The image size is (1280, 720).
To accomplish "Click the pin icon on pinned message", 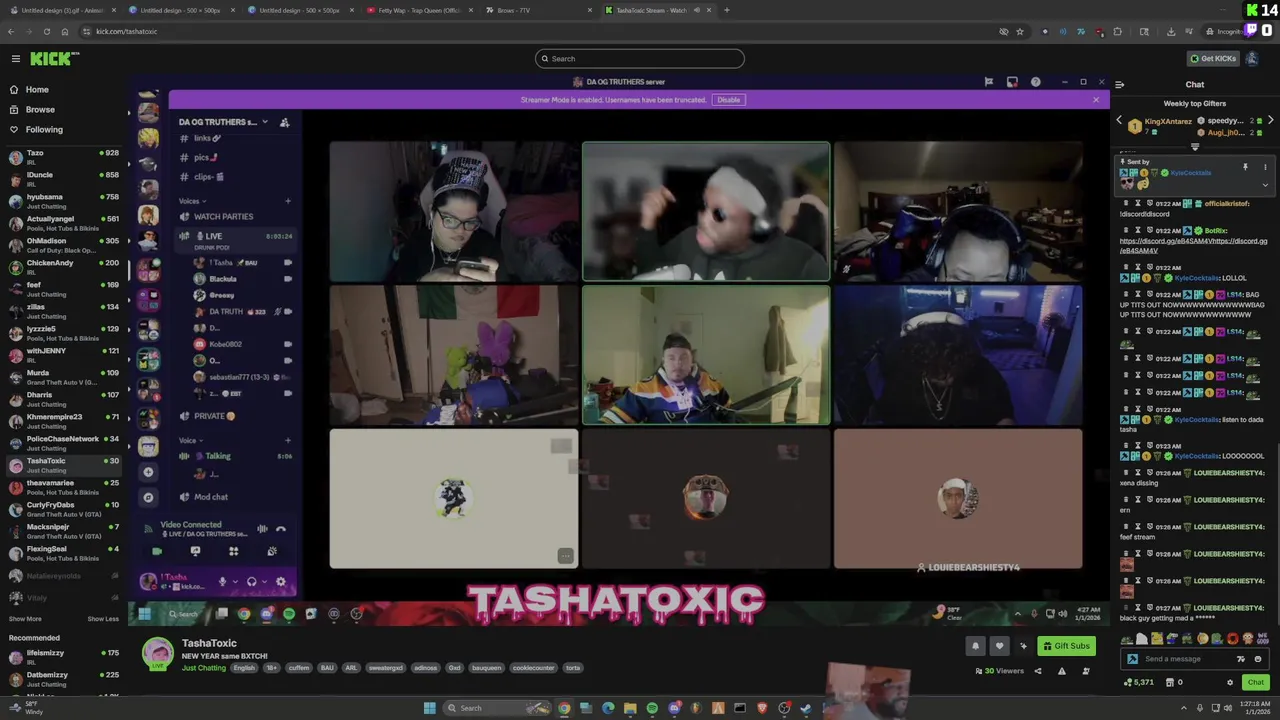I will click(x=1245, y=167).
